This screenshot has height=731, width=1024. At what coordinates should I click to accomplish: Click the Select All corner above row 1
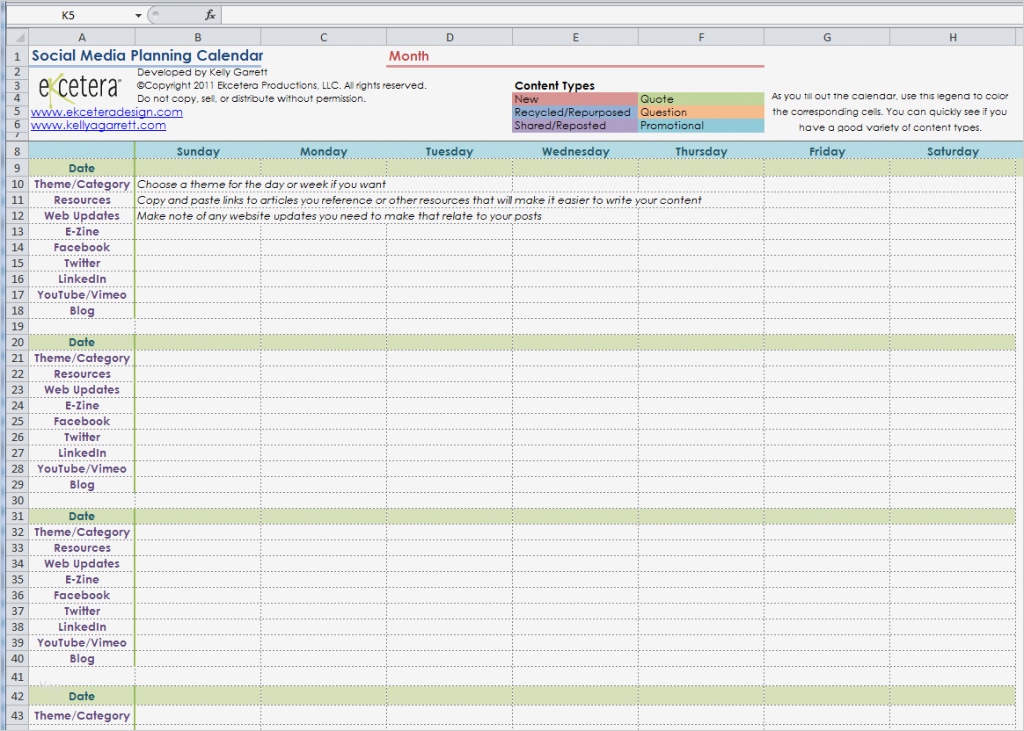coord(18,35)
